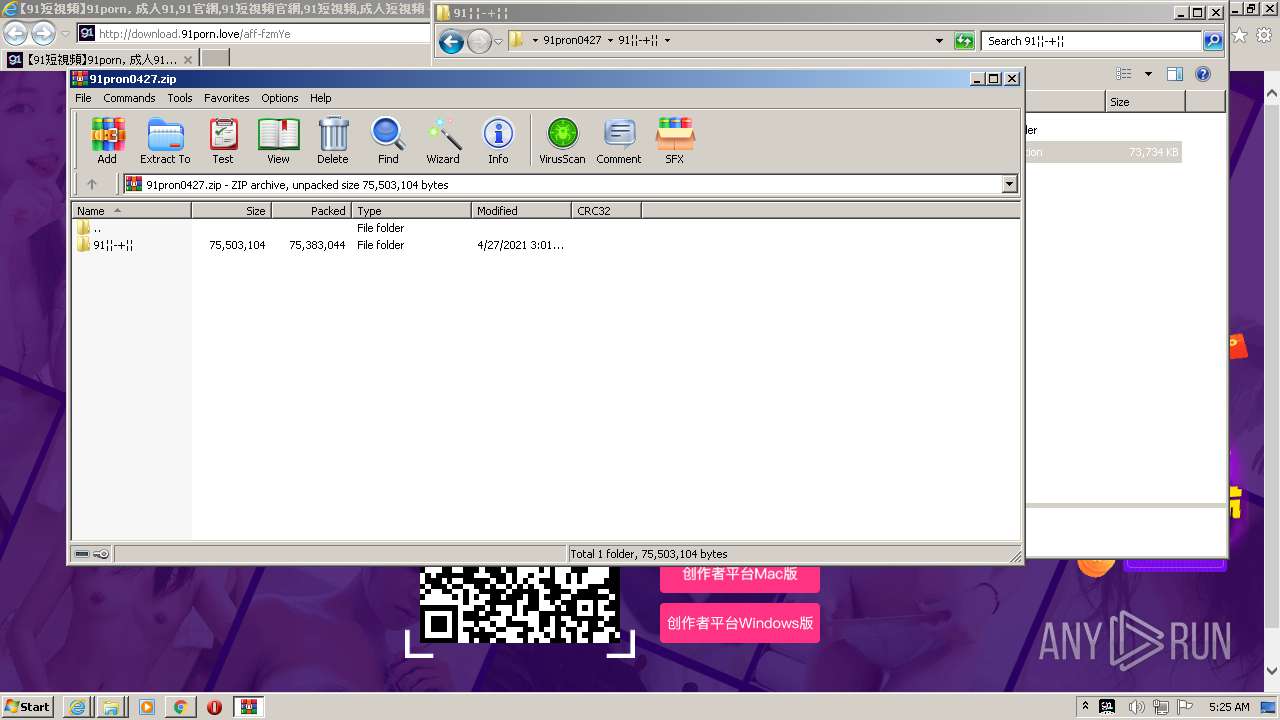
Task: Click the Delete trash icon
Action: tap(333, 140)
